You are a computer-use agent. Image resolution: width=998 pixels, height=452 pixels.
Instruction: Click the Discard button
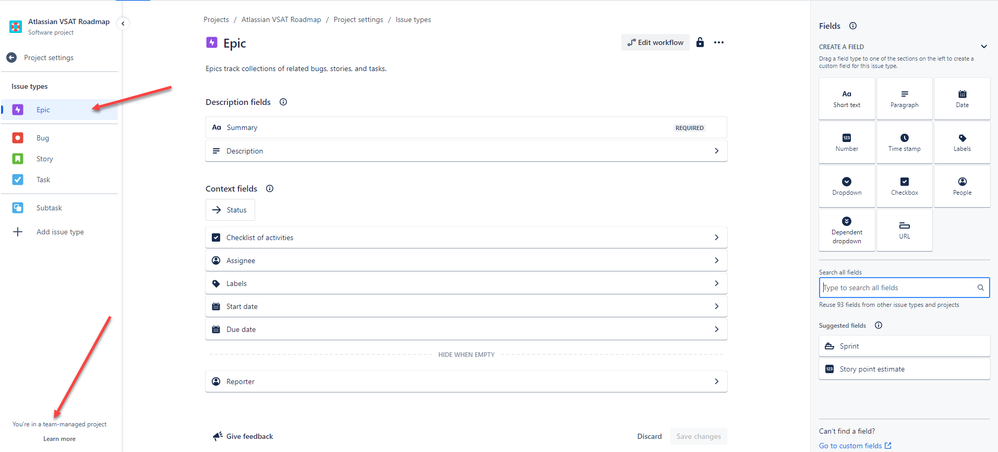[649, 436]
